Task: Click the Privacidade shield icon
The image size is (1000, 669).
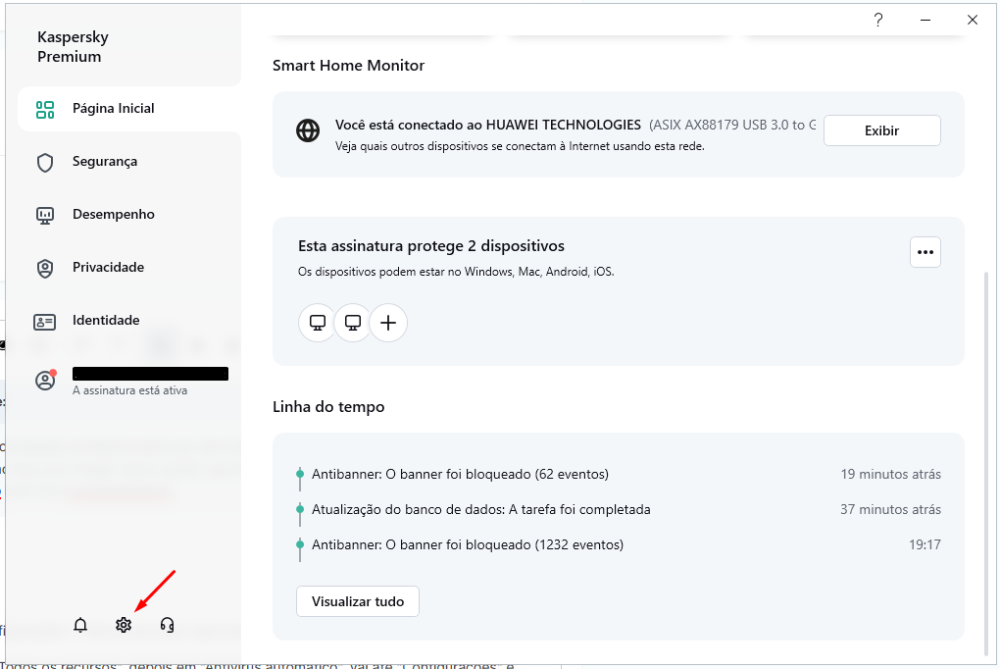Action: pos(45,268)
